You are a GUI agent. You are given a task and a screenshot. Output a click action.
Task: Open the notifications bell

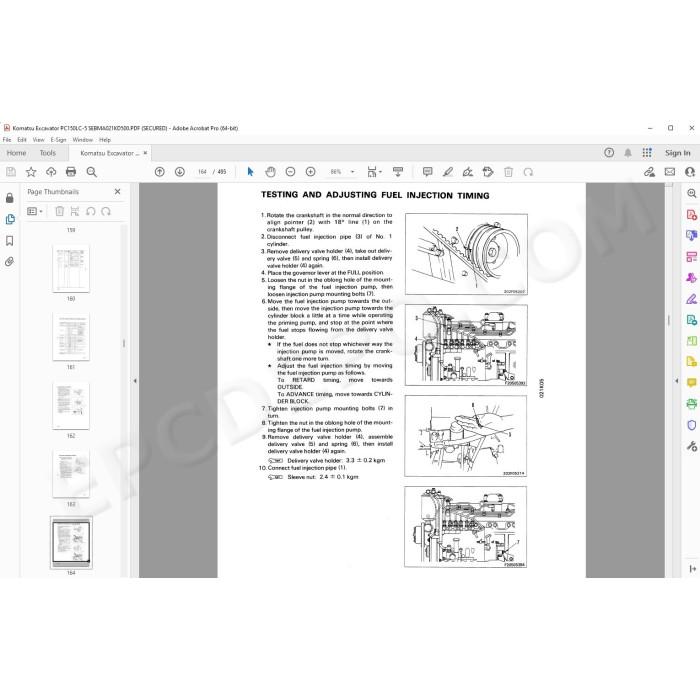point(628,153)
